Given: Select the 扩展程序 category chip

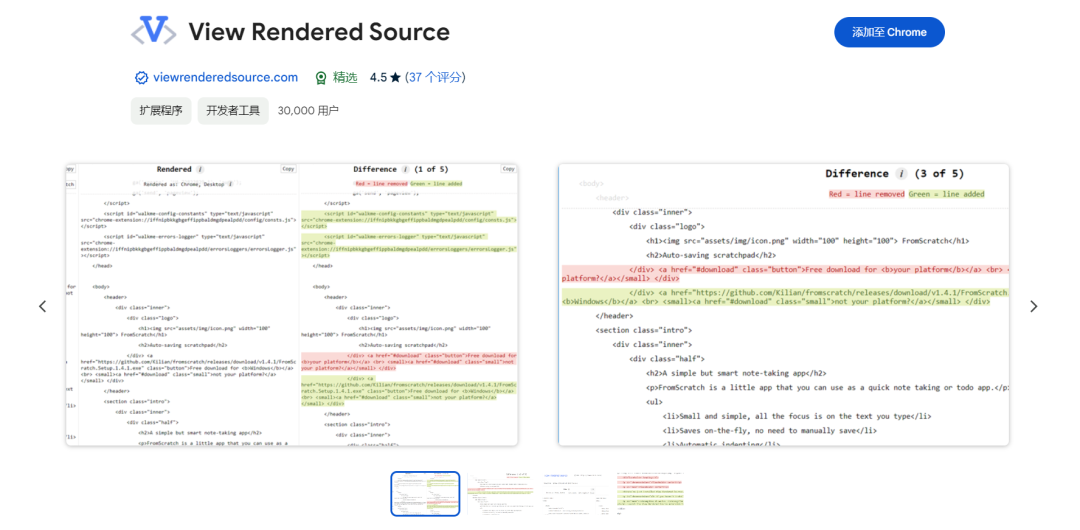Looking at the screenshot, I should coord(161,111).
